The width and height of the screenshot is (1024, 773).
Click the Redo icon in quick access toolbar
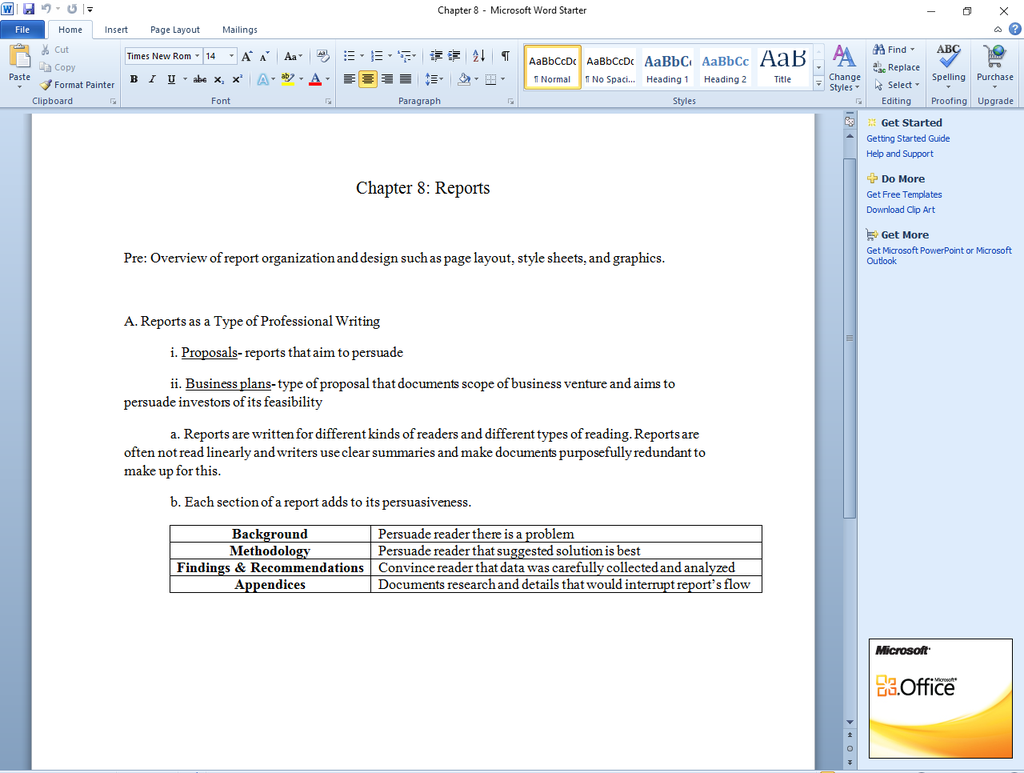pos(72,9)
